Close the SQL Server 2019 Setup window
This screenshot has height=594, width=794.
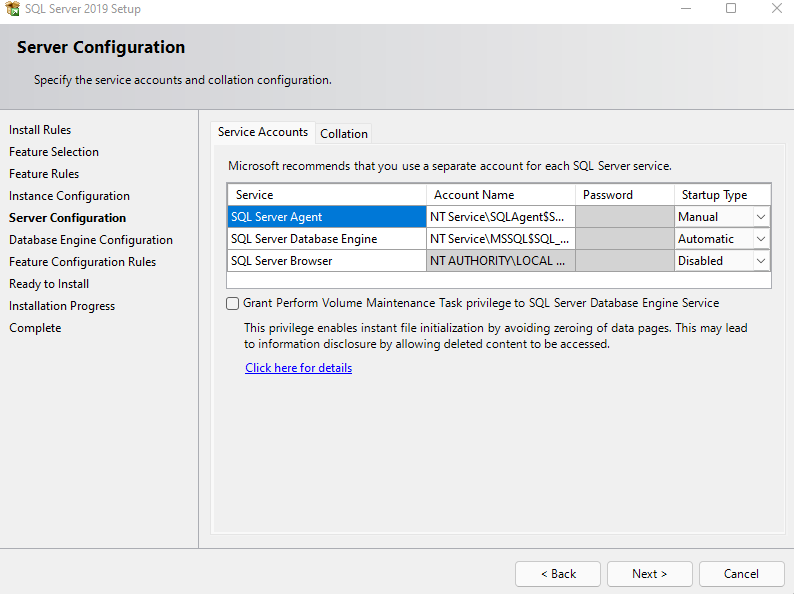[x=777, y=9]
